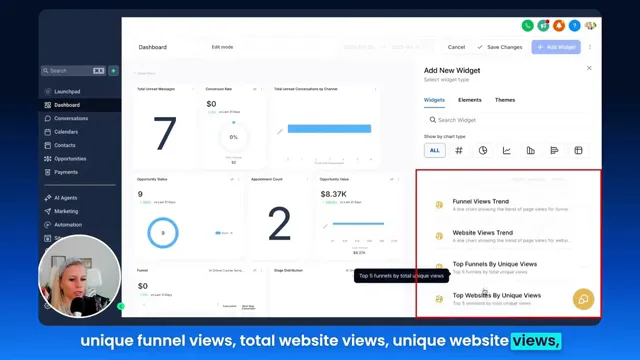
Task: Filter widgets by table type
Action: [x=578, y=151]
